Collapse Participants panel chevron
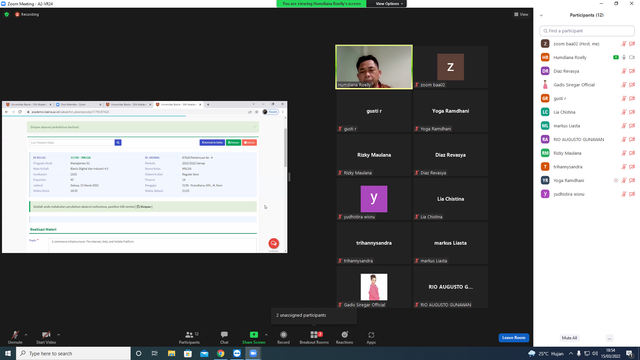The height and width of the screenshot is (360, 640). point(541,15)
